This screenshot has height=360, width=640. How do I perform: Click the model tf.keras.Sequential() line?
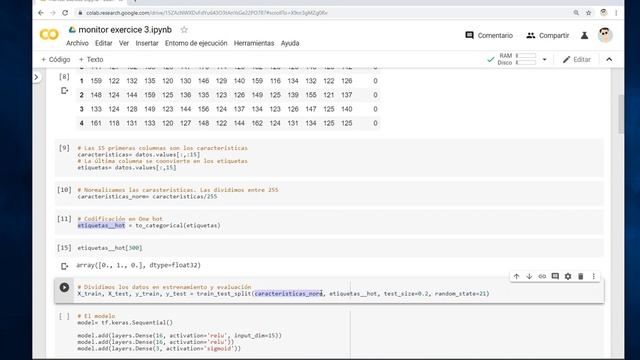click(125, 322)
